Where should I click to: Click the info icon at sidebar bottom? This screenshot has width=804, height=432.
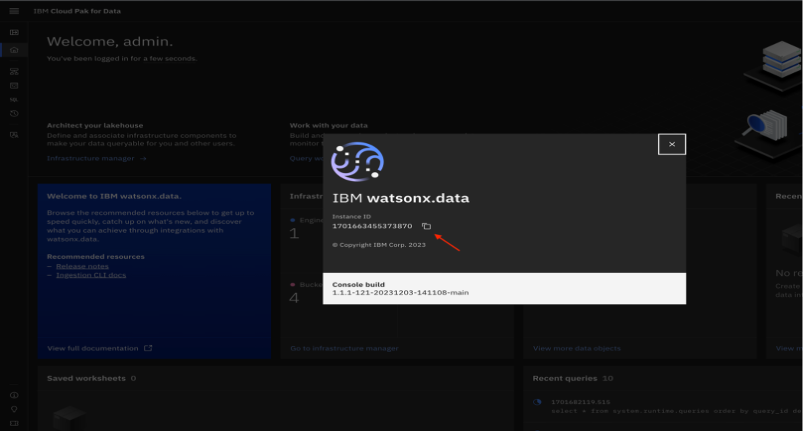14,396
